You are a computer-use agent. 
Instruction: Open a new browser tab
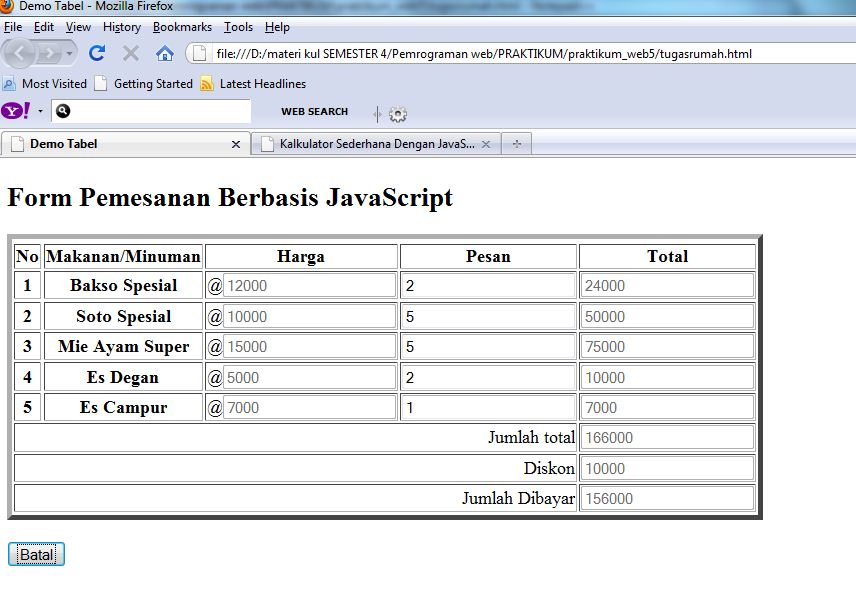[x=516, y=143]
